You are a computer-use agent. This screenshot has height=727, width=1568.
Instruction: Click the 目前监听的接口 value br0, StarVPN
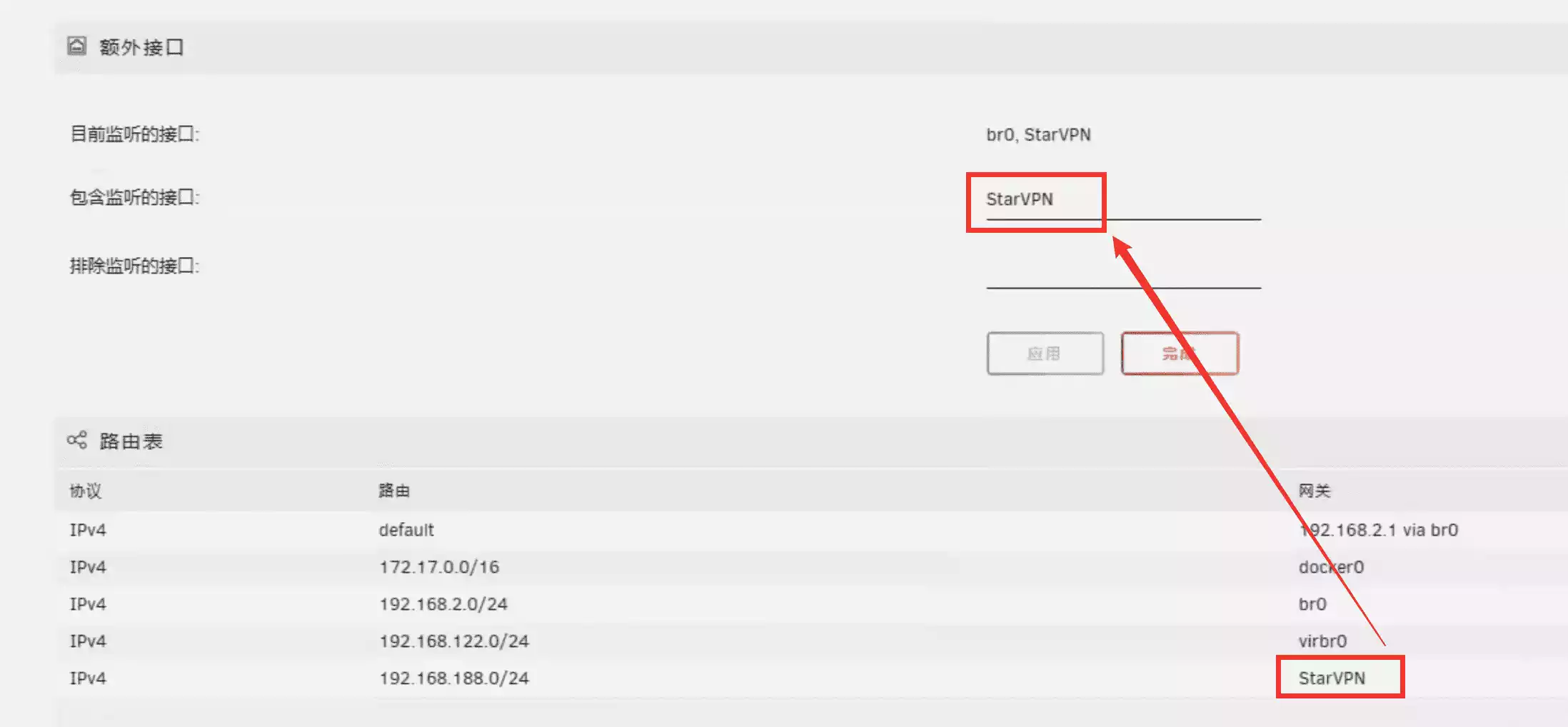[x=1038, y=135]
